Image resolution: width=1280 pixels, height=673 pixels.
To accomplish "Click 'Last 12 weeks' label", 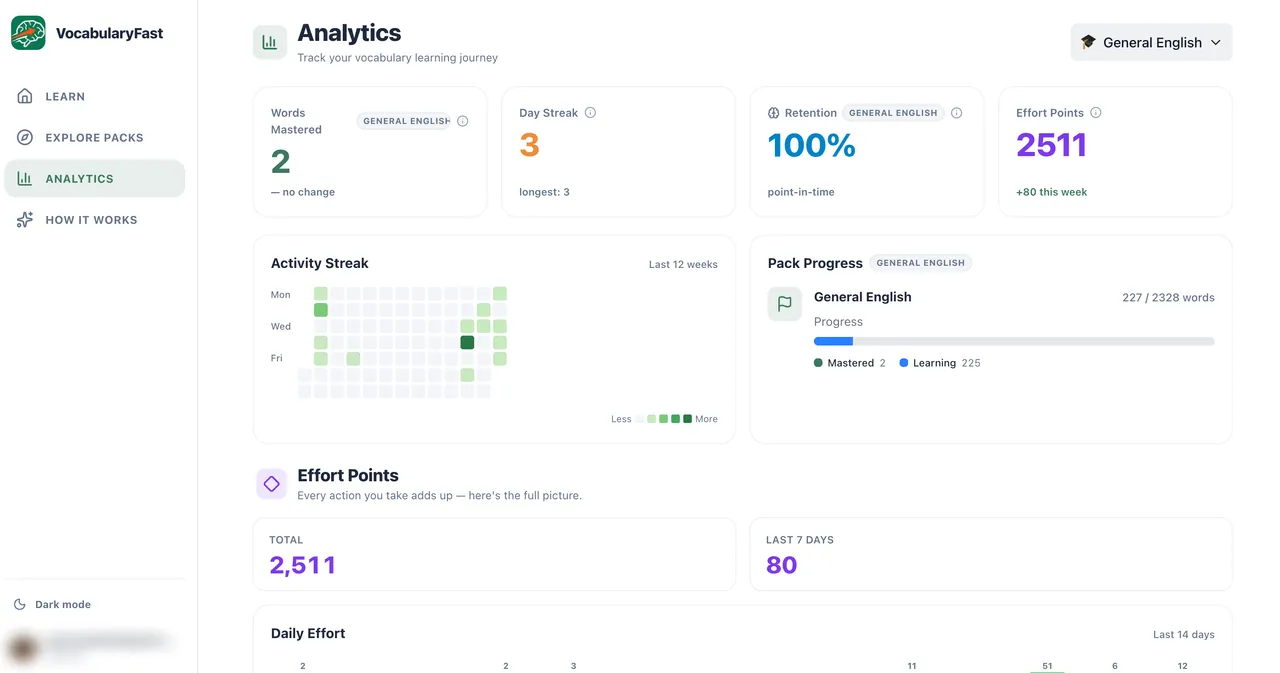I will tap(683, 265).
